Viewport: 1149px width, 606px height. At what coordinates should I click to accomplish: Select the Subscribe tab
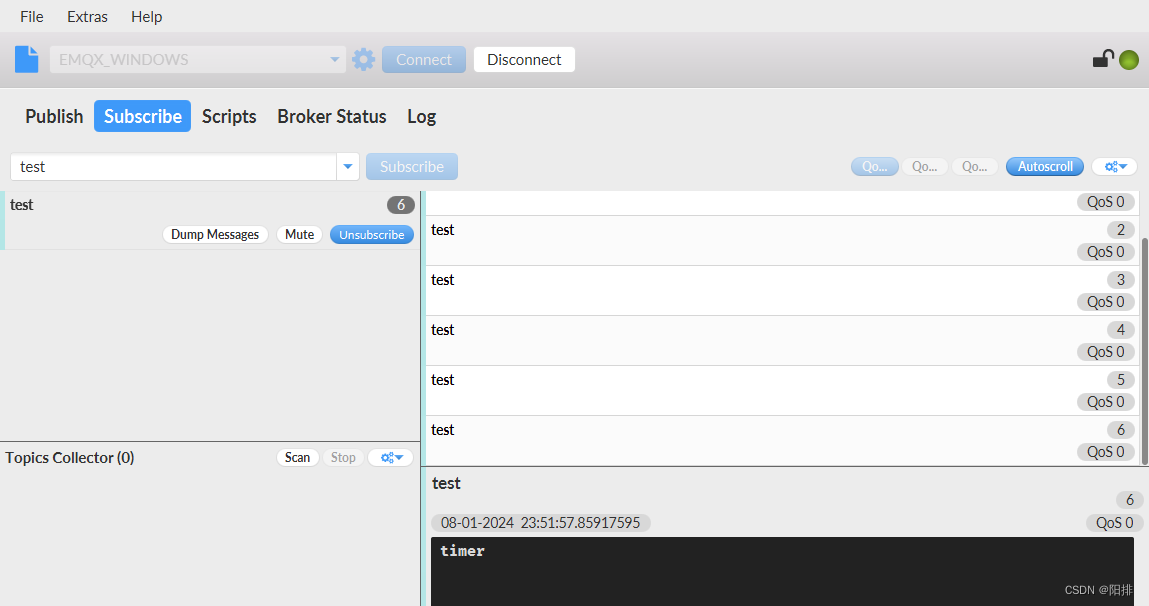coord(143,117)
